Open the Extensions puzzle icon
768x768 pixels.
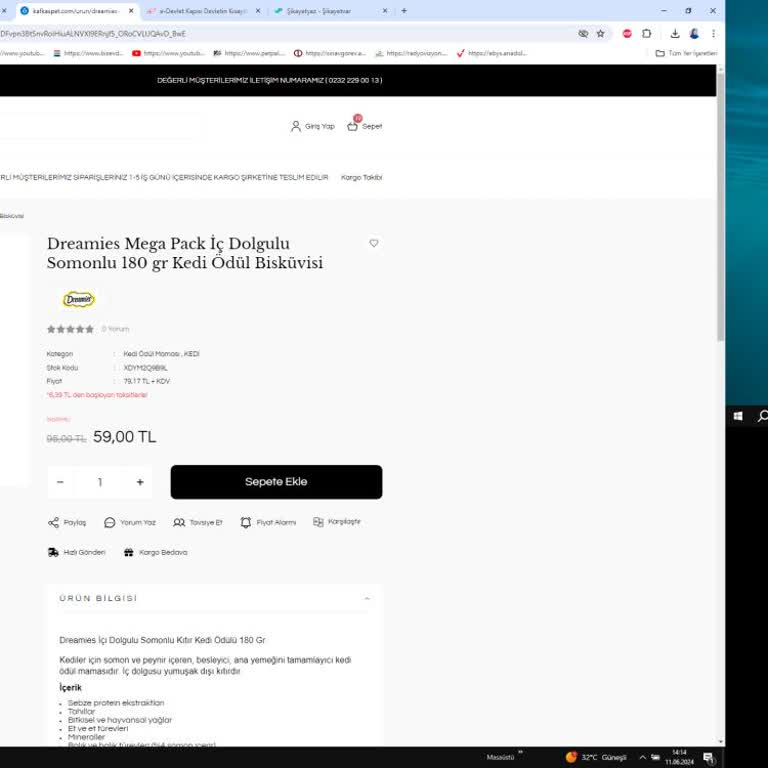647,33
